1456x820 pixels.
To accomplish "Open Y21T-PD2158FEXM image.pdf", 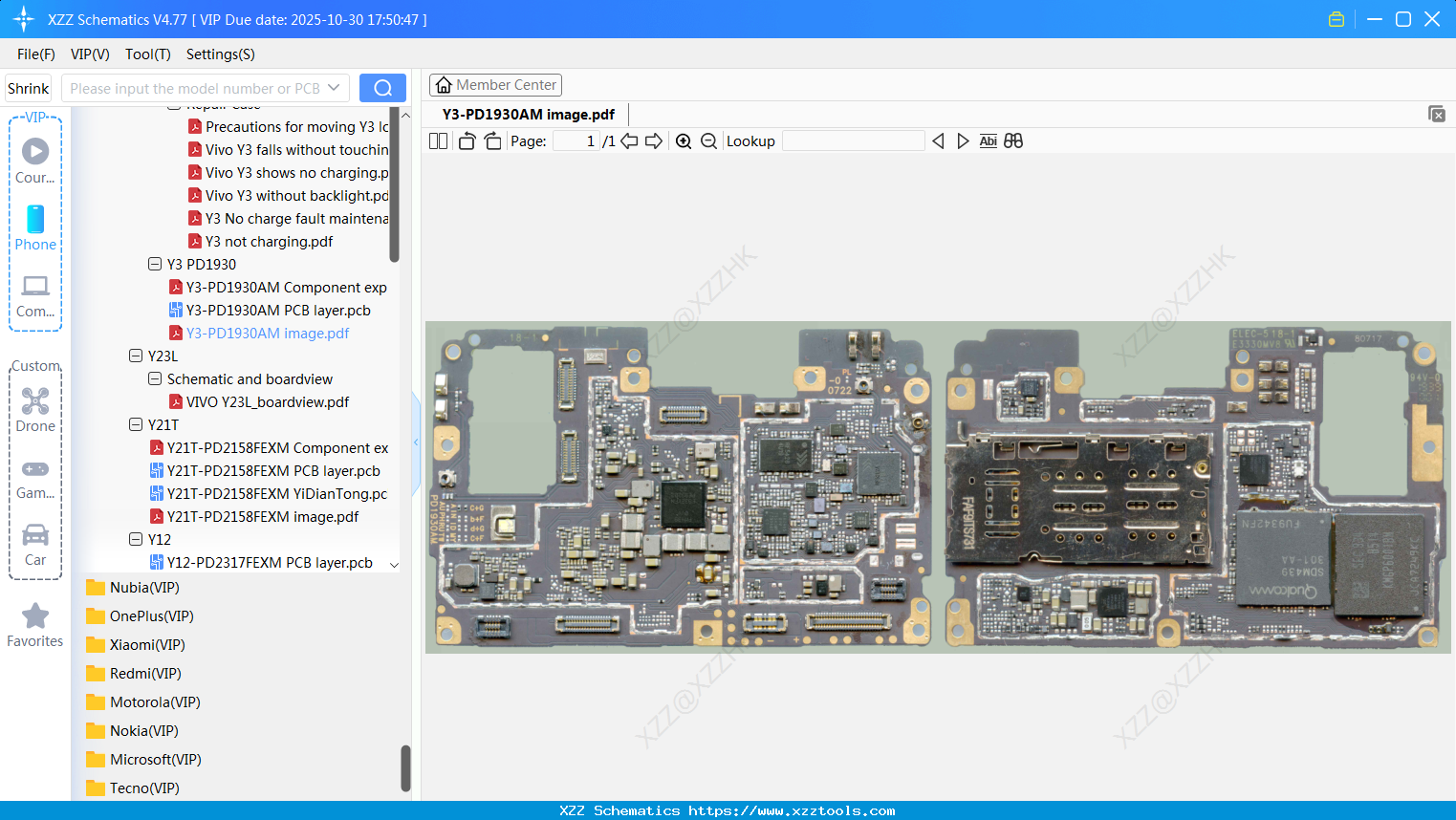I will (254, 516).
